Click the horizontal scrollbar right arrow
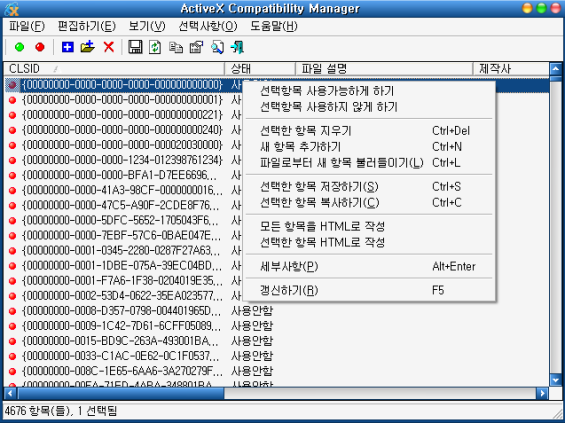The height and width of the screenshot is (423, 565). [542, 393]
